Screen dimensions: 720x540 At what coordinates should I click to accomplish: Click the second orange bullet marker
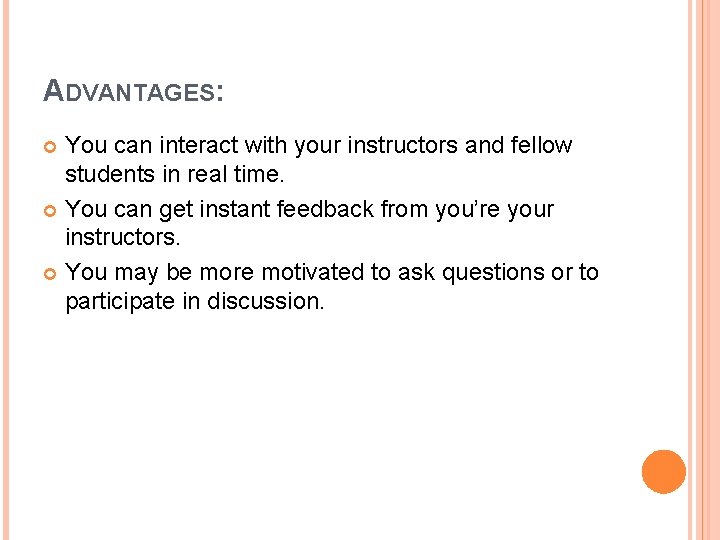50,211
